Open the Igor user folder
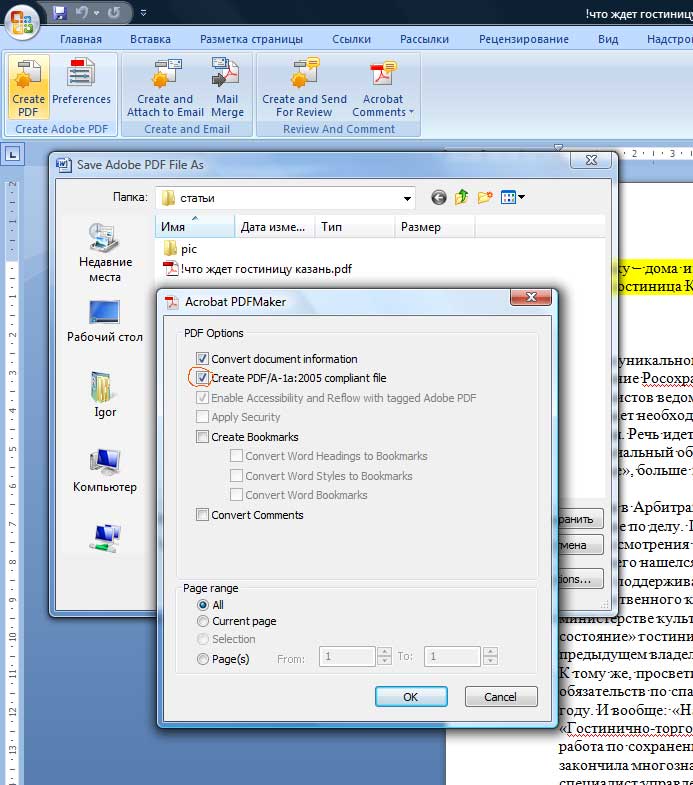This screenshot has height=785, width=693. pos(105,395)
